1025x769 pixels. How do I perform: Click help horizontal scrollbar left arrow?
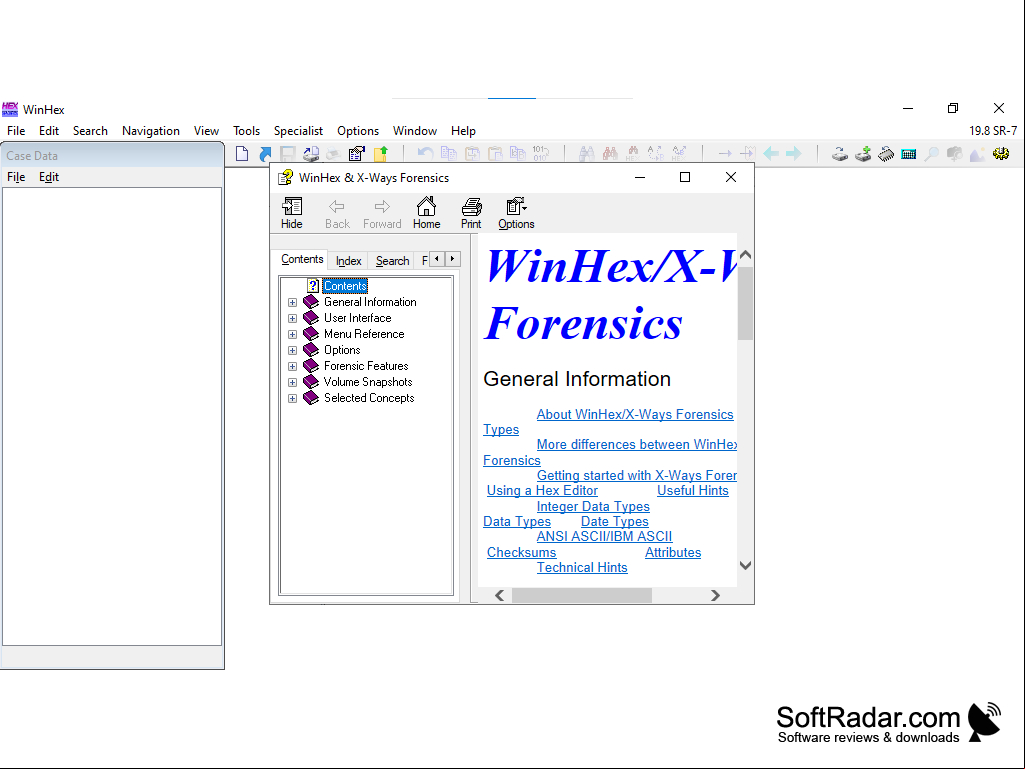pyautogui.click(x=499, y=595)
